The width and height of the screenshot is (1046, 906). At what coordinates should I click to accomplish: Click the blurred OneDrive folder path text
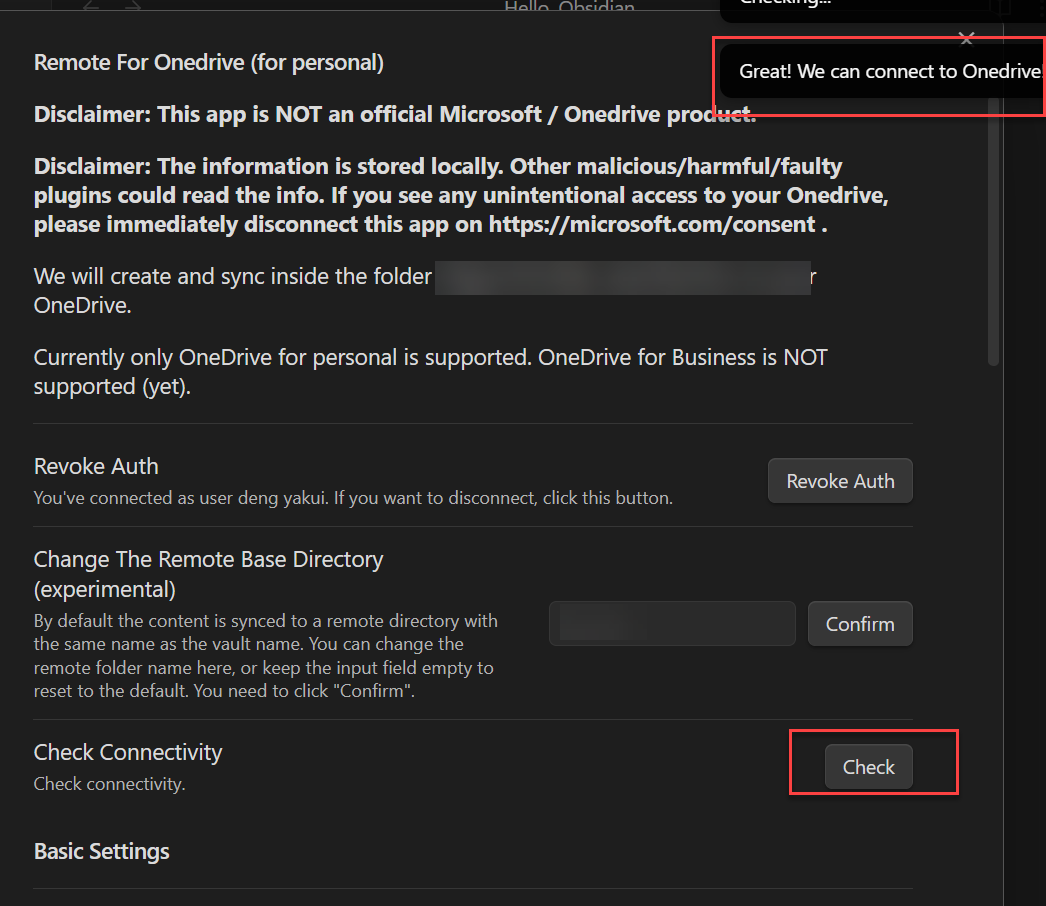622,277
